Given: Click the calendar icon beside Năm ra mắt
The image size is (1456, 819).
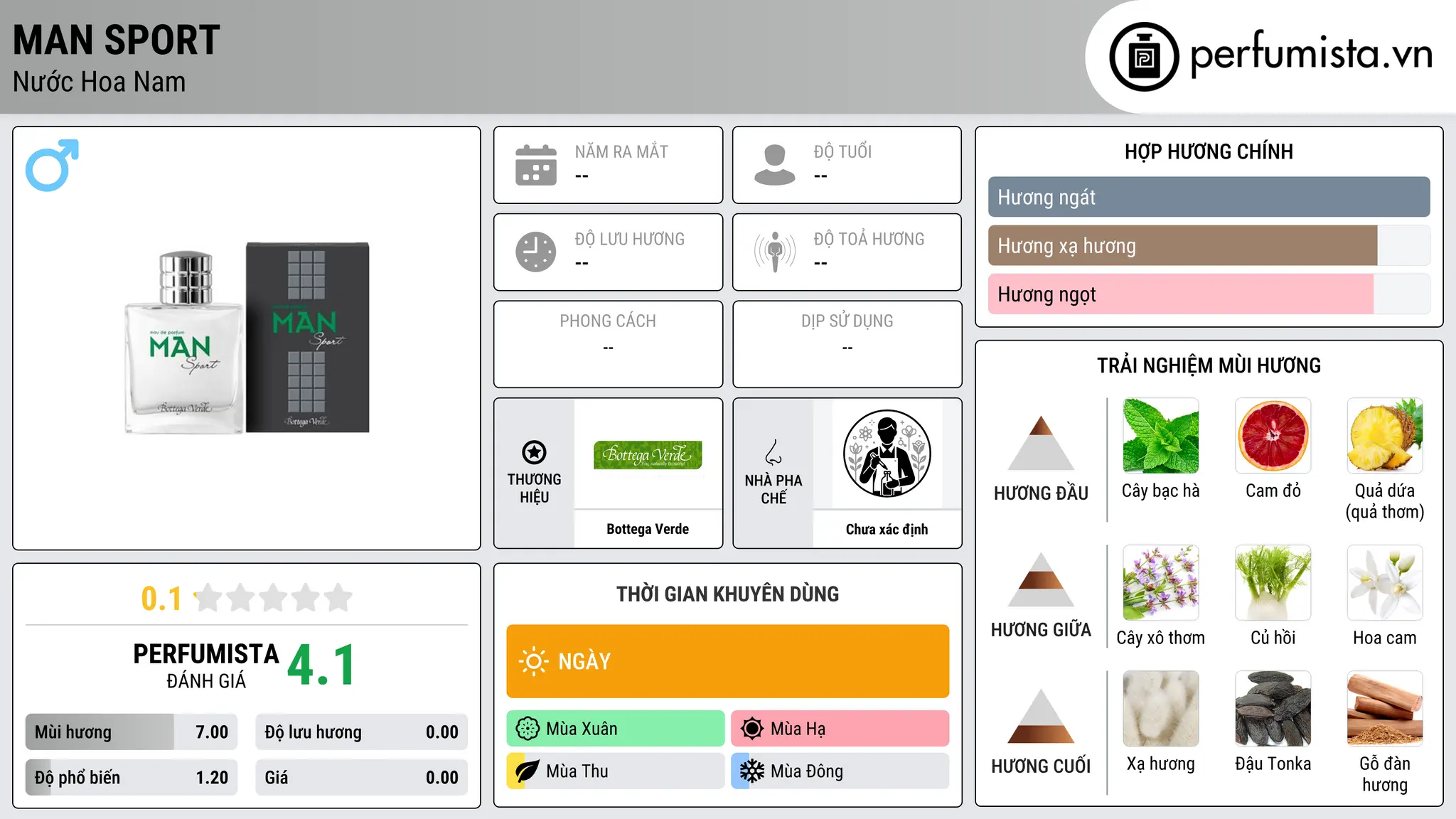Looking at the screenshot, I should point(536,165).
